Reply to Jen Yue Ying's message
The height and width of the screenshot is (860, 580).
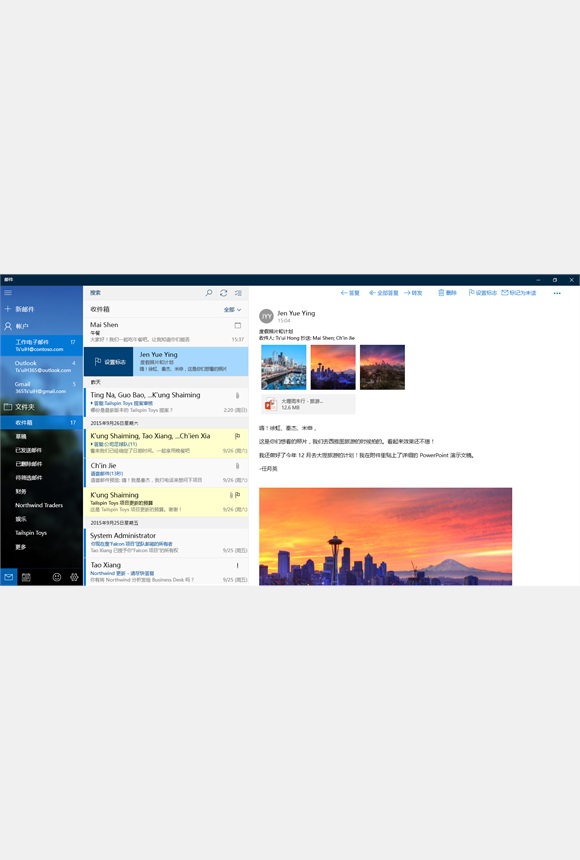350,293
